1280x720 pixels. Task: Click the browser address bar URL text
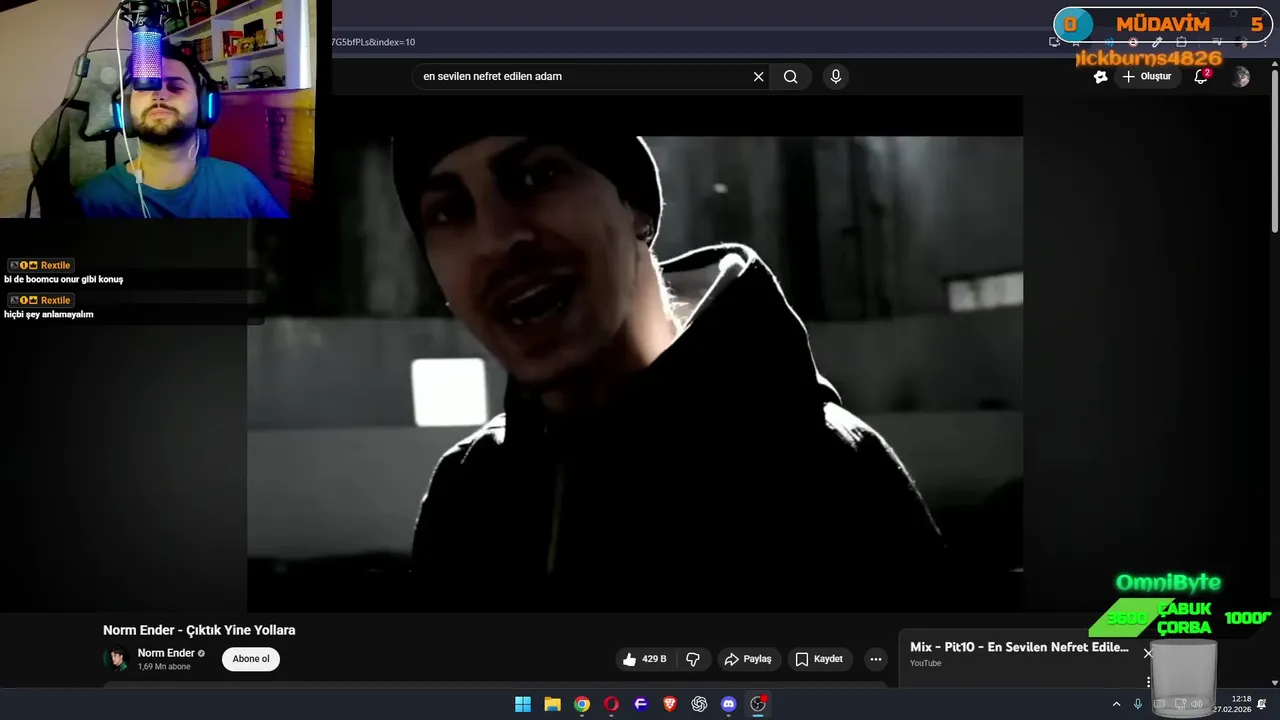tap(373, 42)
